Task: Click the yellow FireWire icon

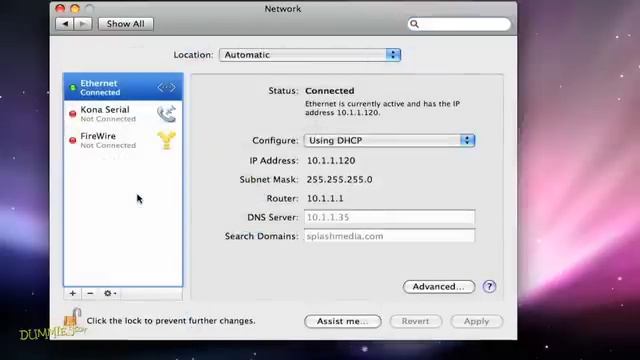Action: tap(167, 140)
